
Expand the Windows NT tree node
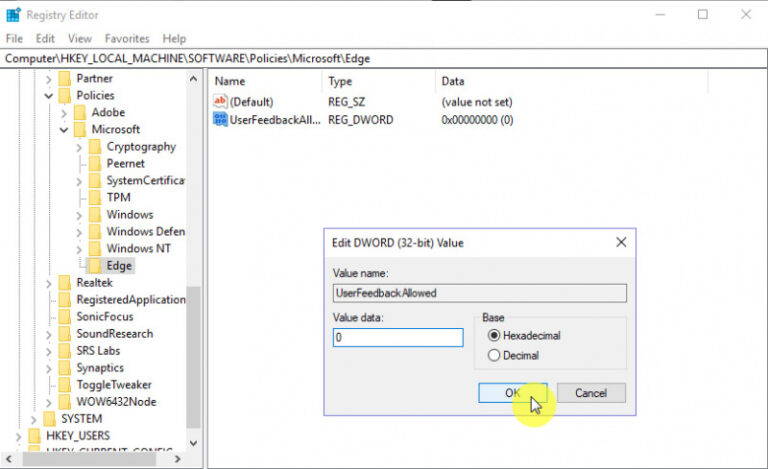(79, 249)
